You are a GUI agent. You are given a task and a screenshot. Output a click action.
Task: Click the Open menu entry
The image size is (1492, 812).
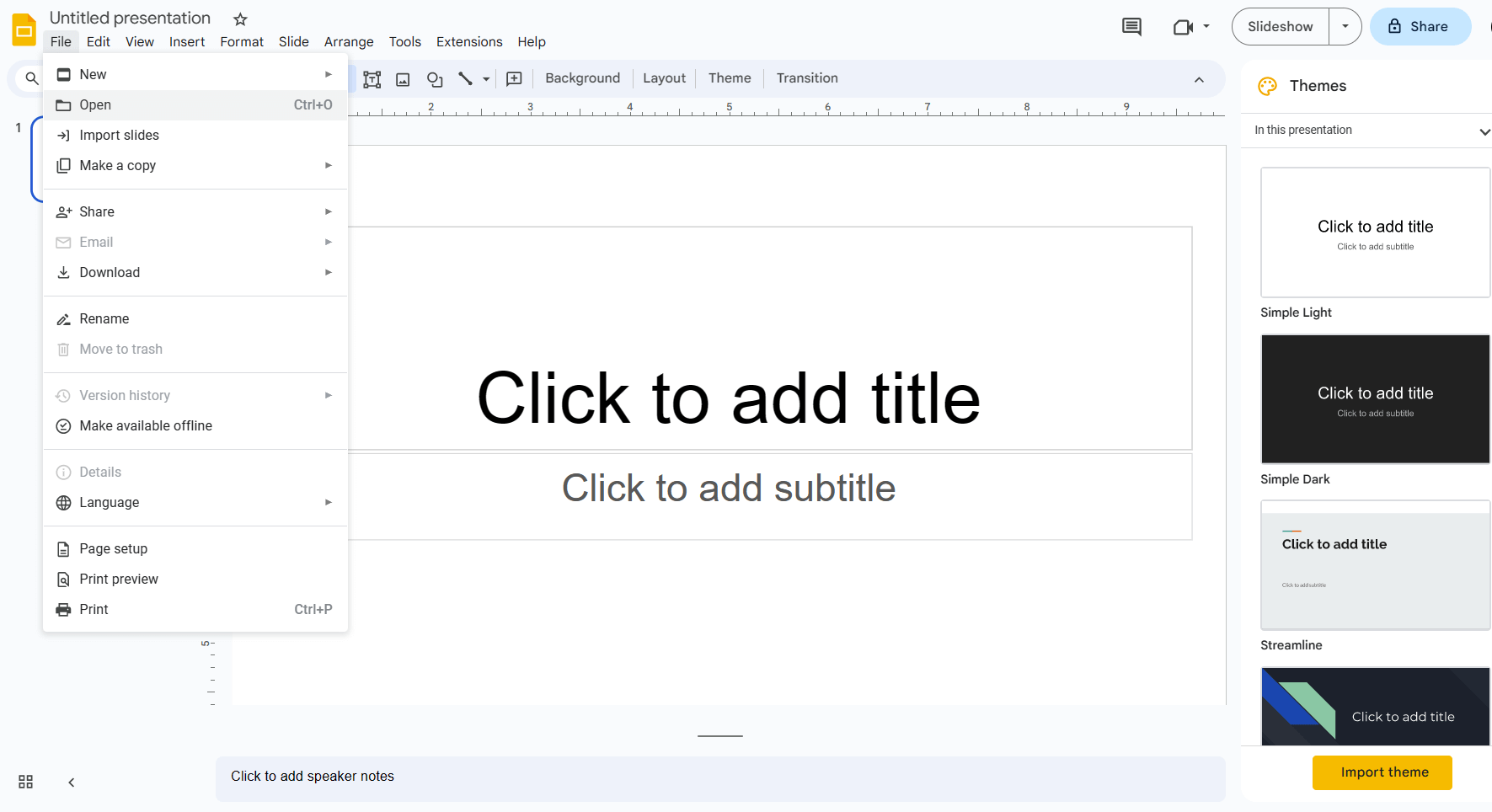pos(195,104)
